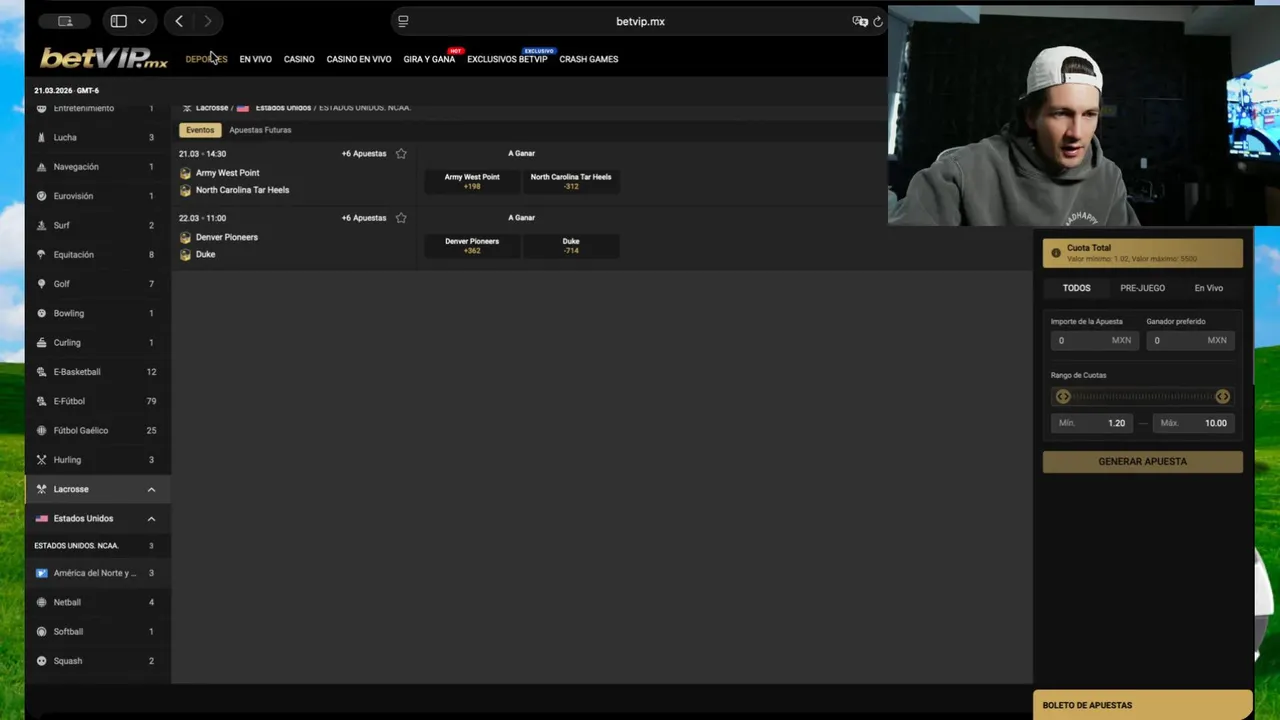Open the browser sidebar dropdown arrow
Image resolution: width=1280 pixels, height=720 pixels.
[142, 21]
